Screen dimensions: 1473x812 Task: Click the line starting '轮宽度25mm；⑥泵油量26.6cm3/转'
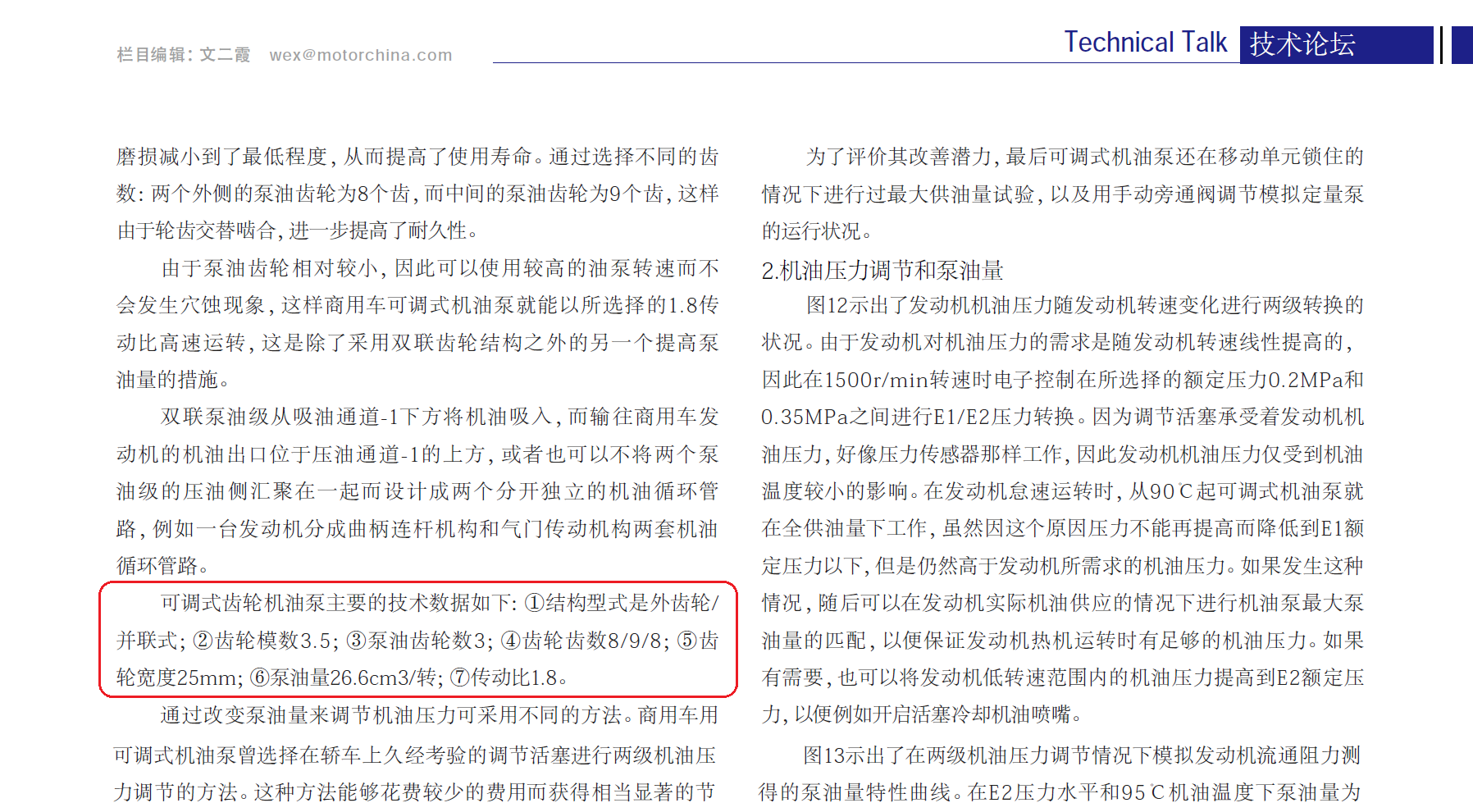point(342,677)
